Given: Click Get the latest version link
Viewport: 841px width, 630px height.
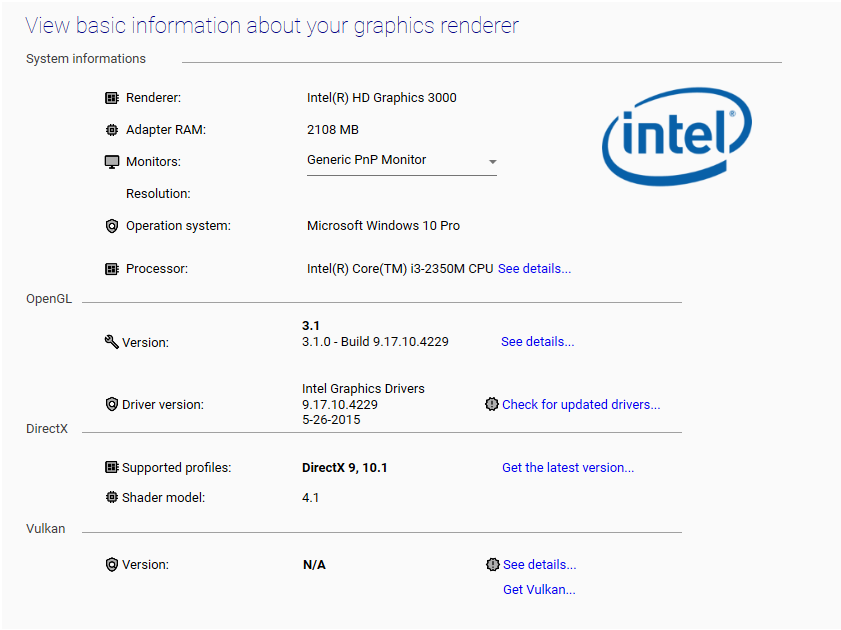Looking at the screenshot, I should tap(568, 468).
